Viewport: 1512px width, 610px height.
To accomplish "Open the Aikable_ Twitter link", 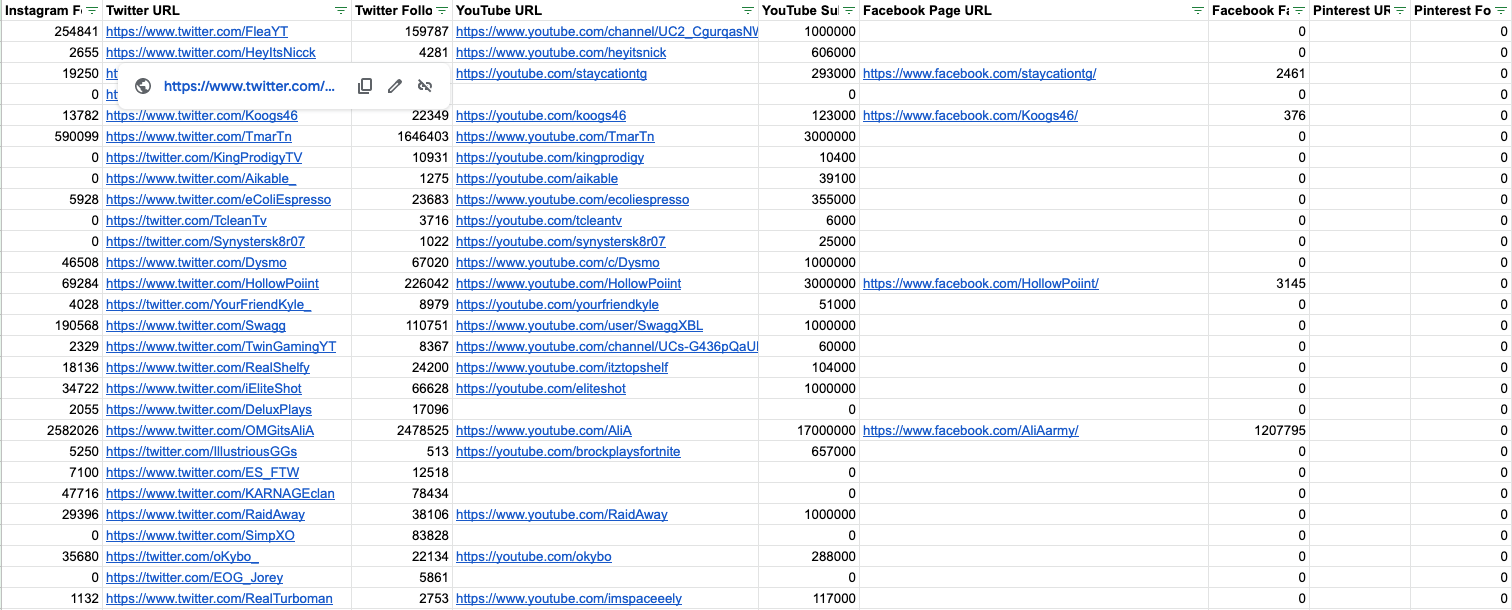I will pos(201,178).
